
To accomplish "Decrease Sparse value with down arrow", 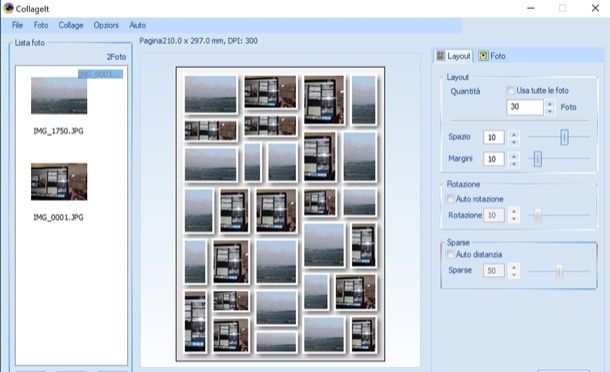I will (x=514, y=275).
